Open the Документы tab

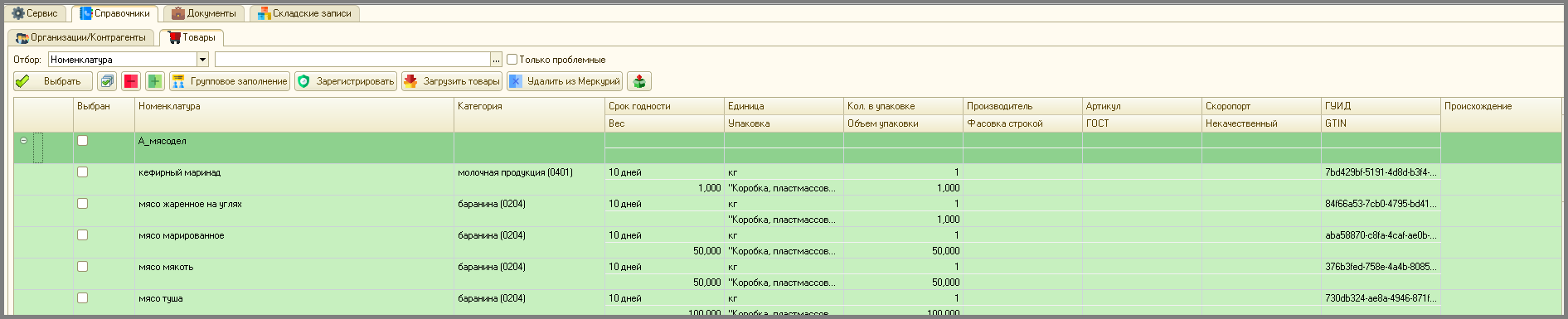[x=204, y=13]
